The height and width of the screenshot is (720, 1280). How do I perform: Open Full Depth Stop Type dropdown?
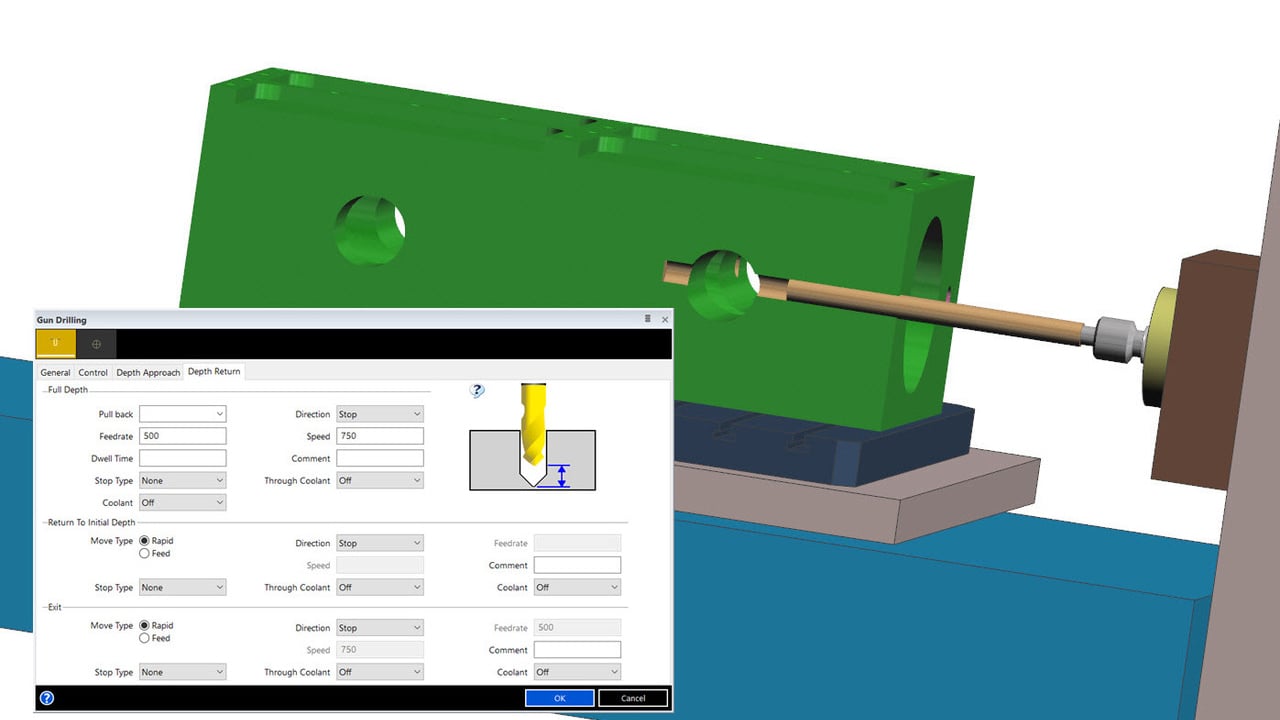(182, 481)
